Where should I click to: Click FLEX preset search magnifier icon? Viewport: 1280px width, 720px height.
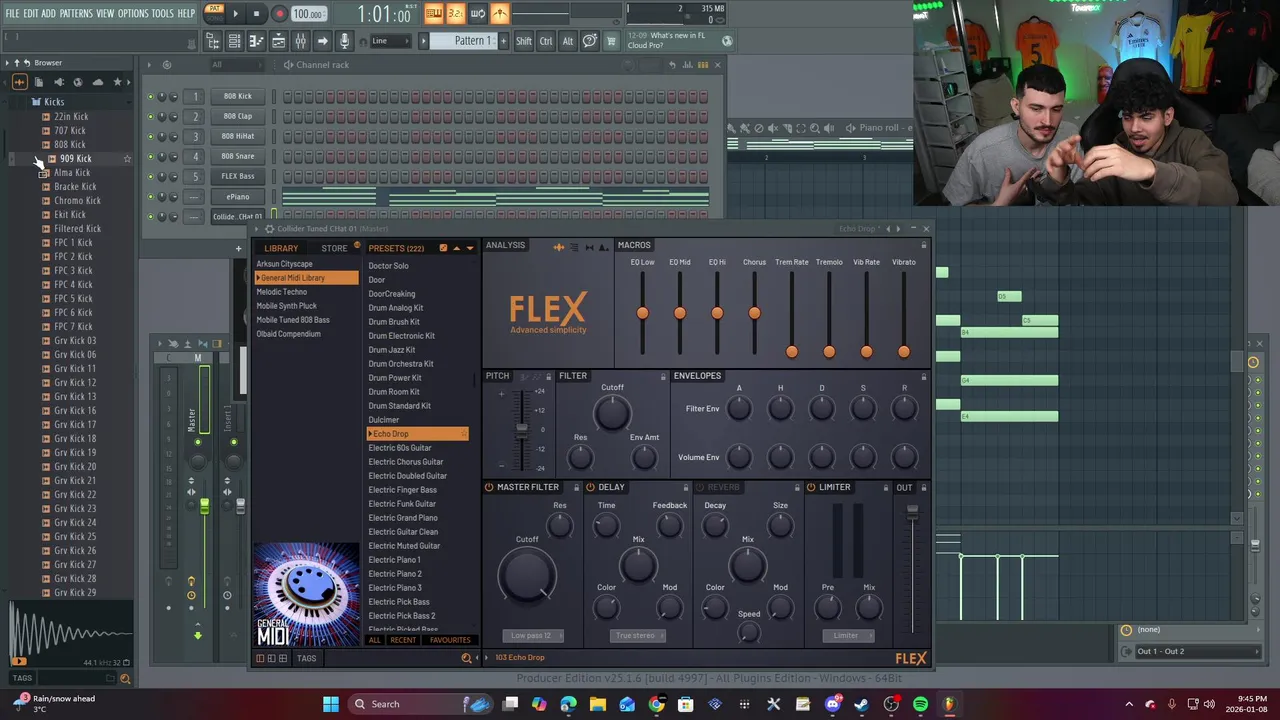point(465,658)
